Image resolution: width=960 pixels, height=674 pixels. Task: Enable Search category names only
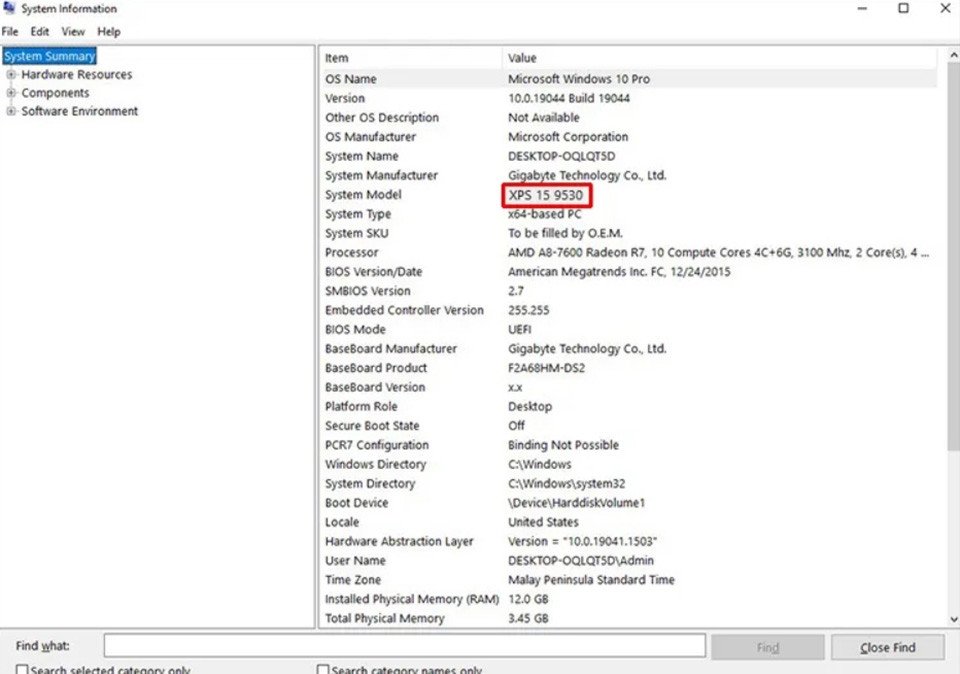coord(322,668)
